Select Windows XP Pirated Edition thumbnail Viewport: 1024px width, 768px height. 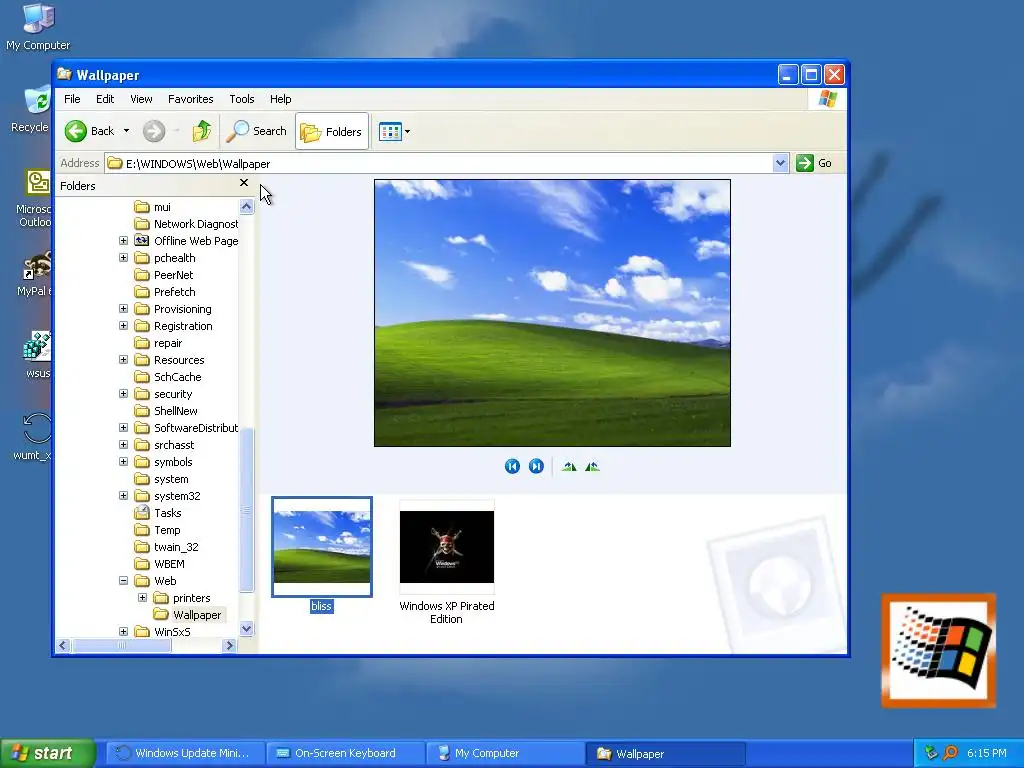pos(447,547)
